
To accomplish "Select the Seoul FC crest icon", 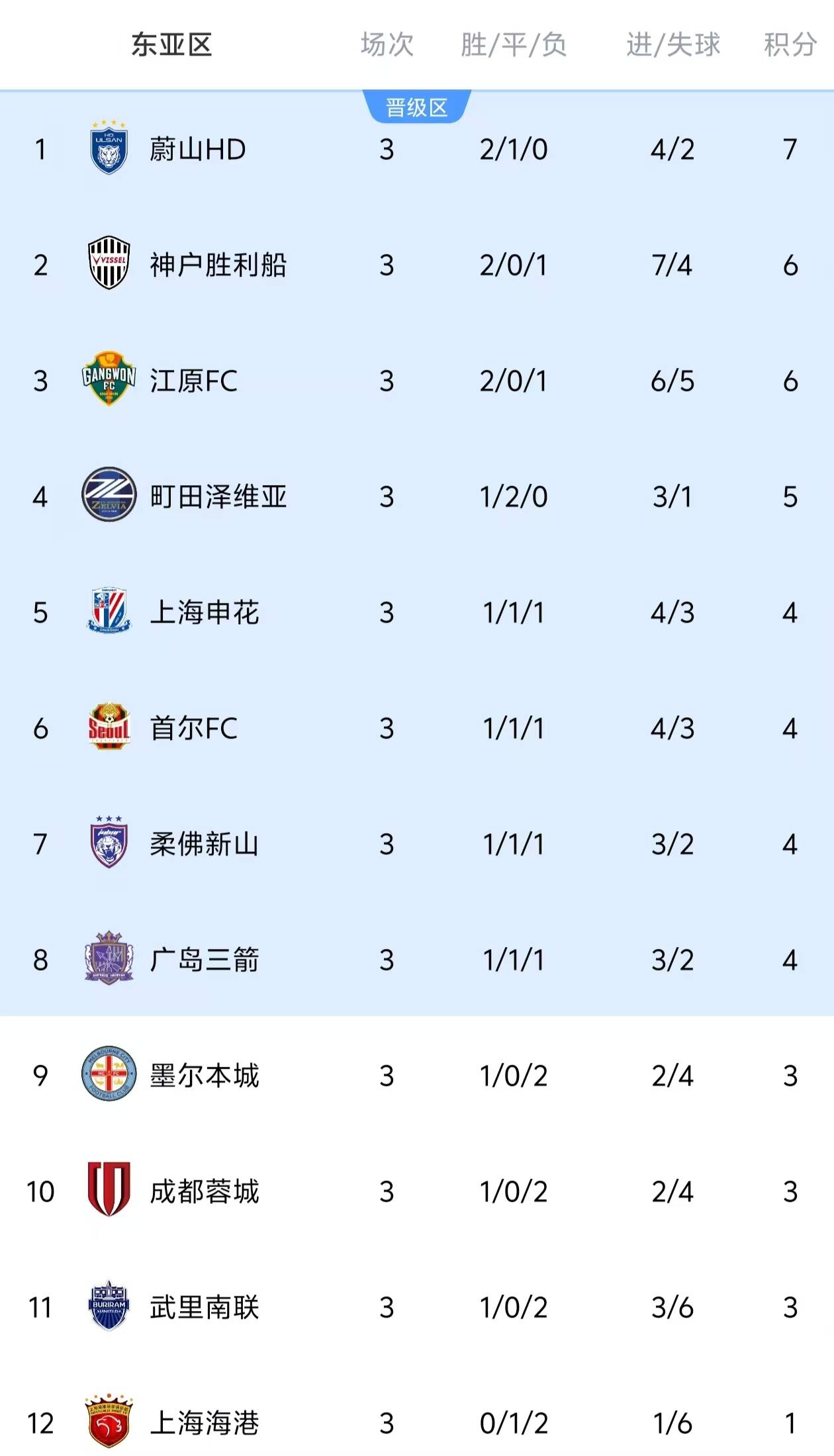I will (x=108, y=729).
